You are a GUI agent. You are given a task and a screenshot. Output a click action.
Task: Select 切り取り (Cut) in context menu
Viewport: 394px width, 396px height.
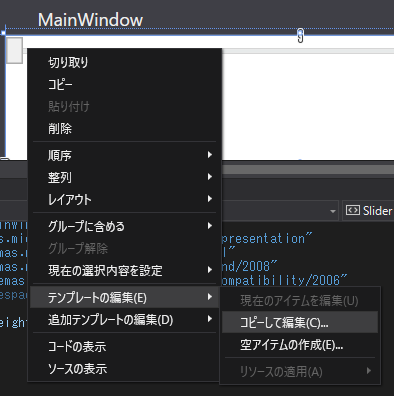125,62
